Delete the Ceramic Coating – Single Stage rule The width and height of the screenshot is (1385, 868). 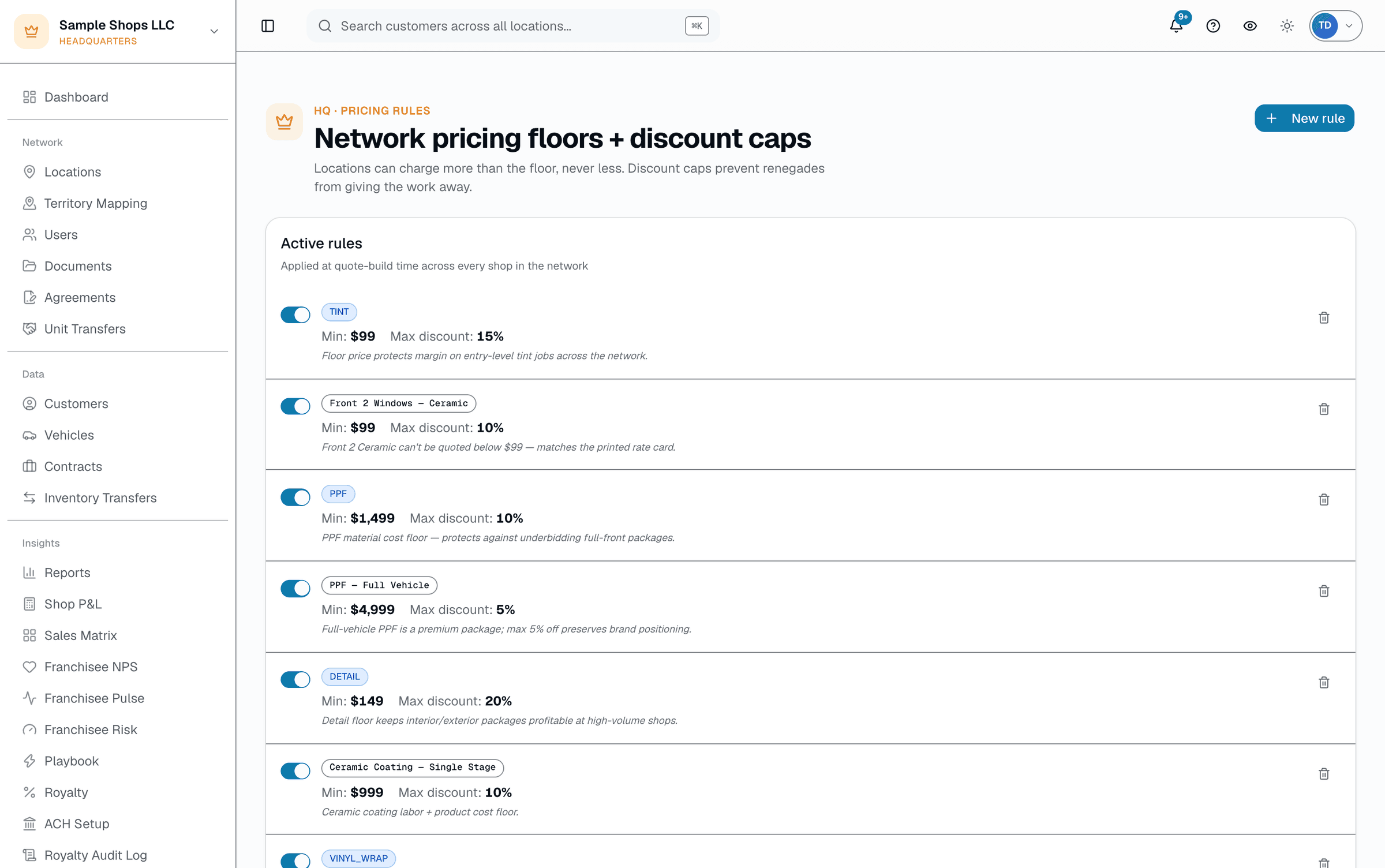coord(1324,774)
